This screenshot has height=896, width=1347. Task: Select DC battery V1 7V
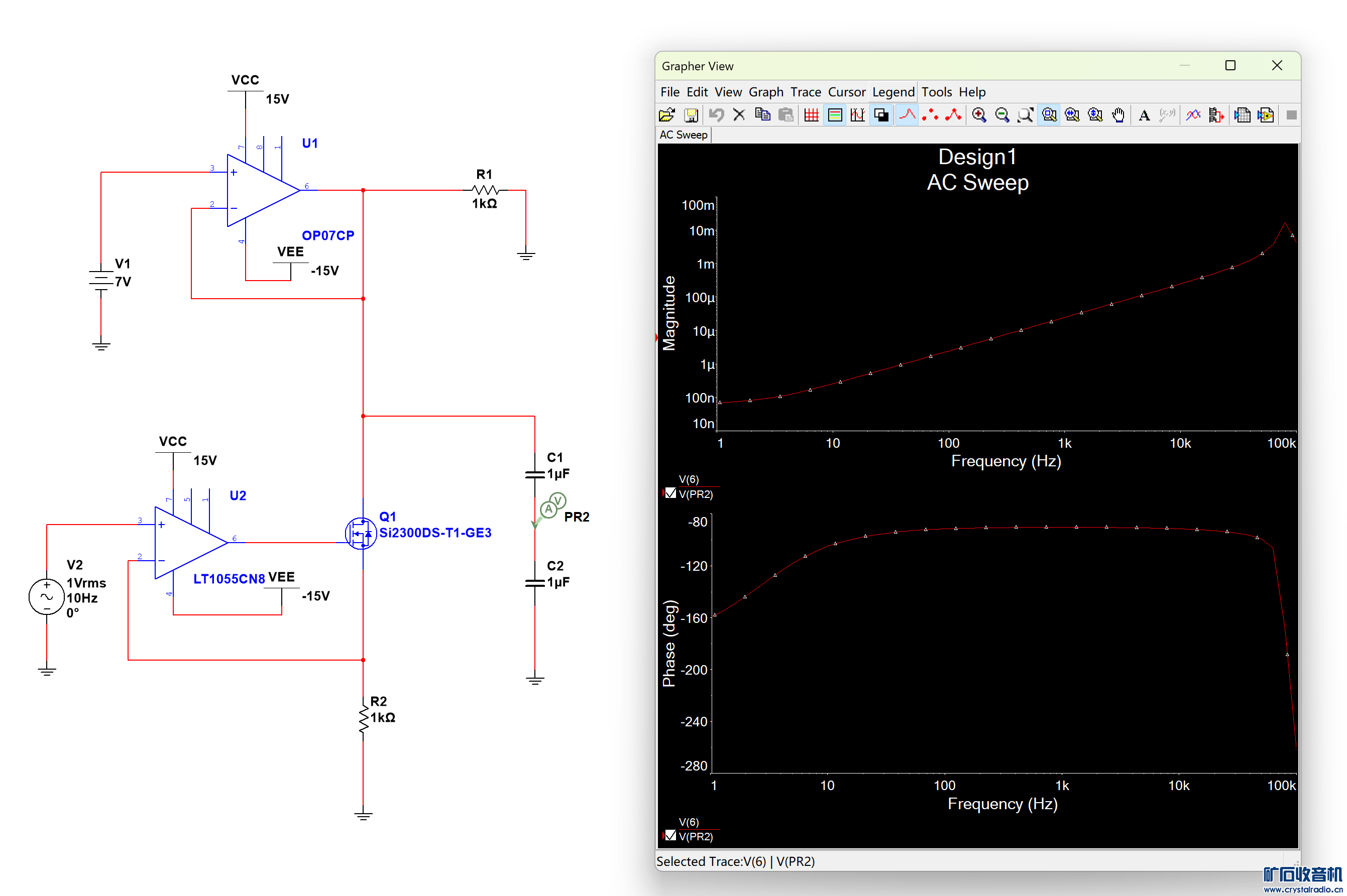[x=101, y=280]
